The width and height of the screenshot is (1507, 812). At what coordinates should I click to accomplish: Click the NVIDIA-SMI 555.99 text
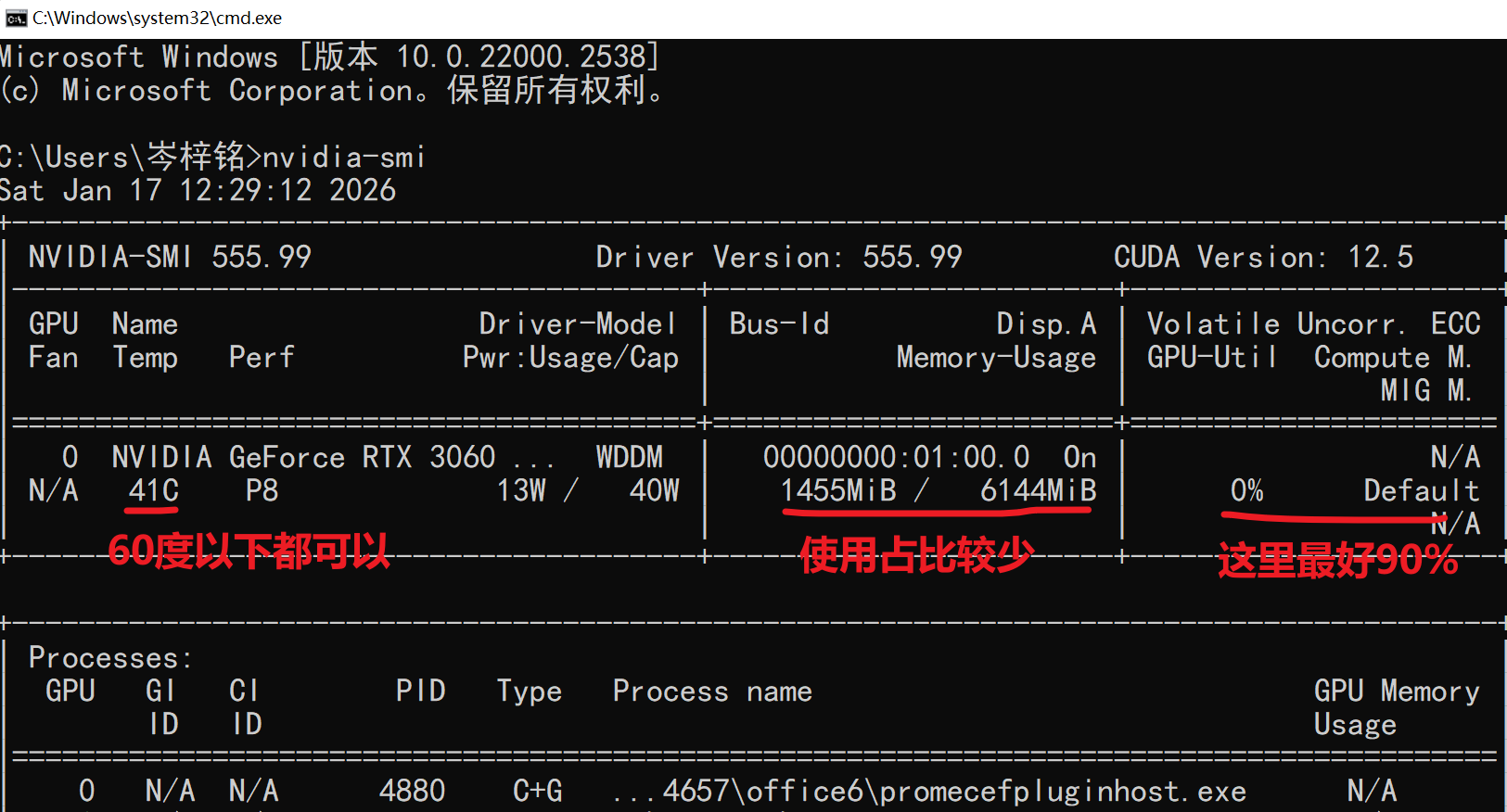point(170,258)
